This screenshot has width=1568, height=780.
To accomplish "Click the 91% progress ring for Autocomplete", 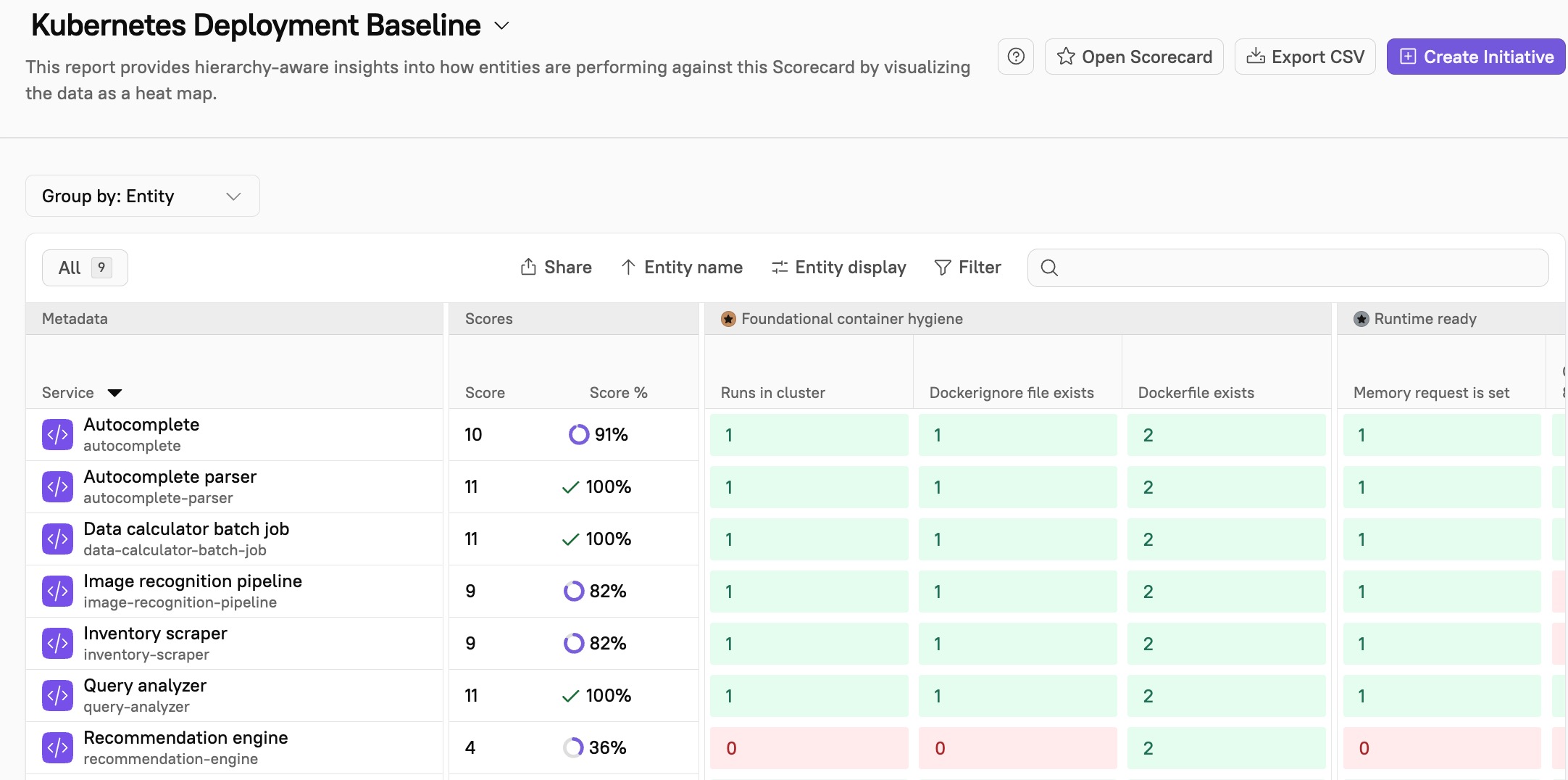I will 579,434.
